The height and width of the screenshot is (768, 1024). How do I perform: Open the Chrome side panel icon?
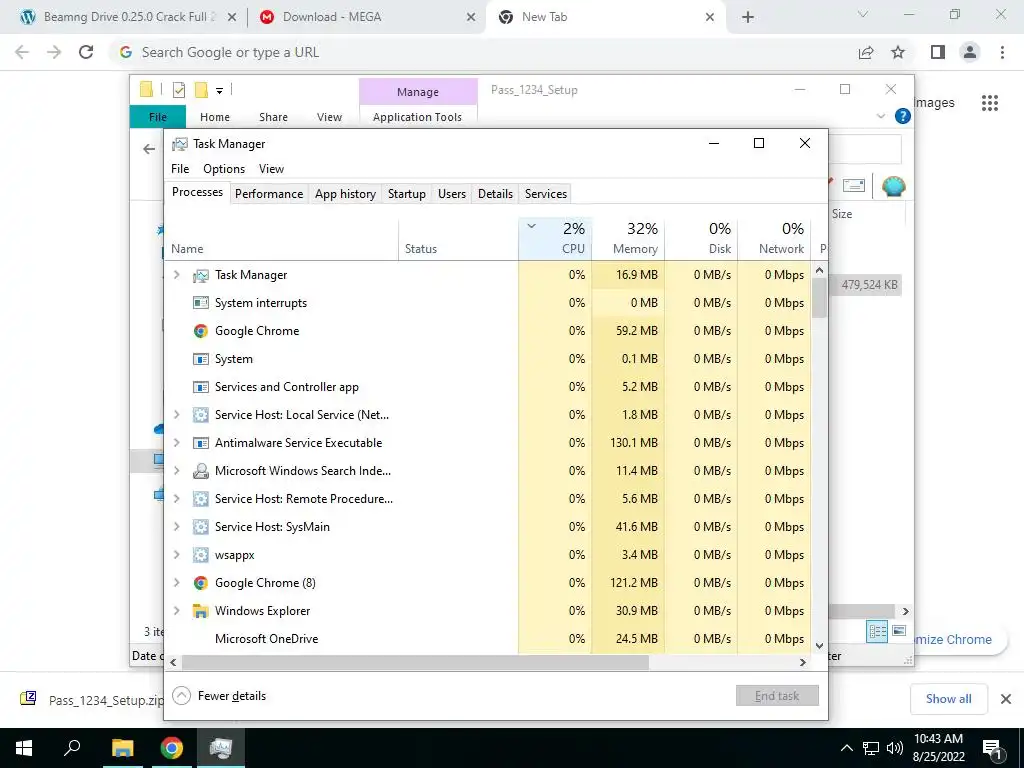click(x=938, y=52)
